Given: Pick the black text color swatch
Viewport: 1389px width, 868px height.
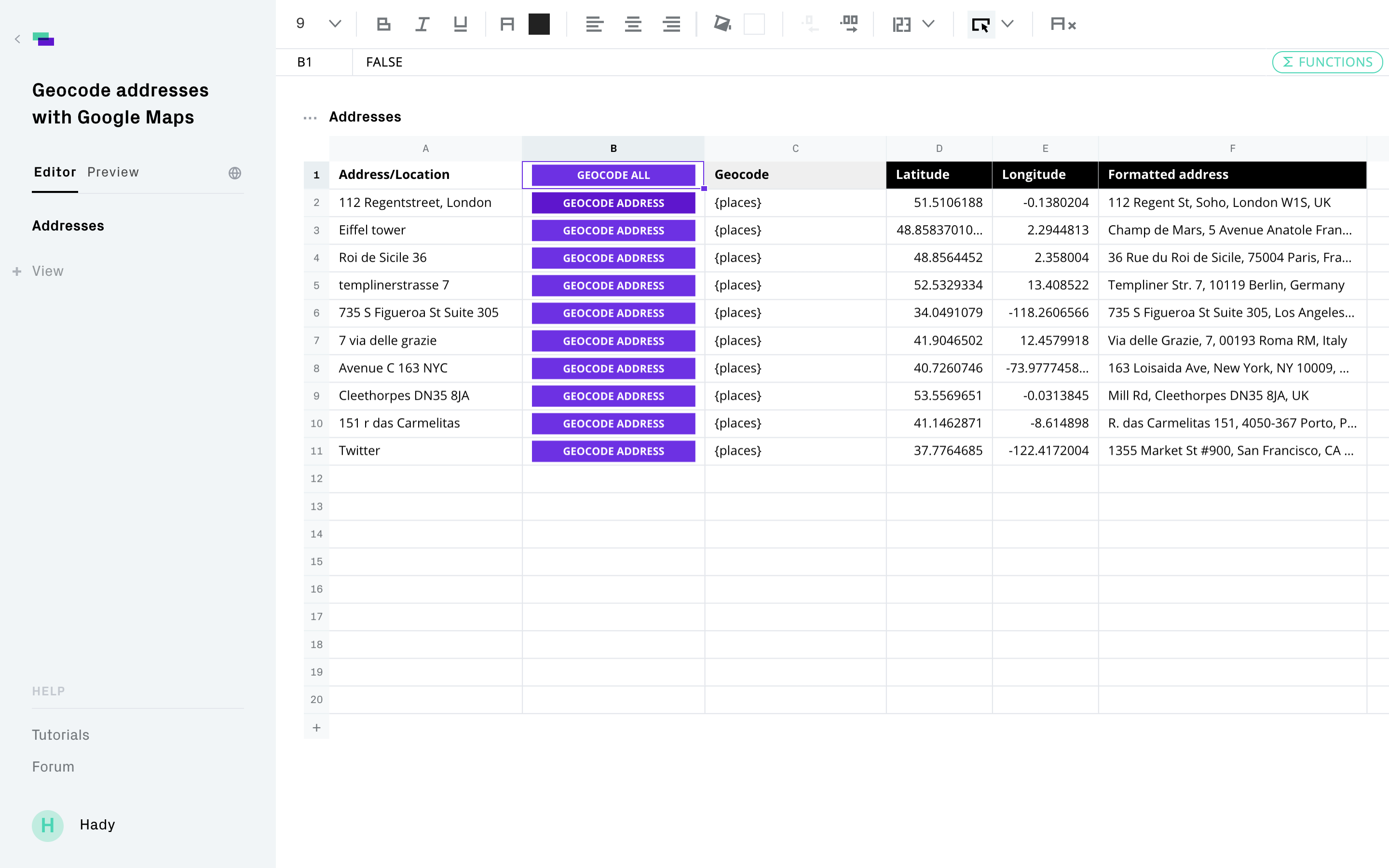Looking at the screenshot, I should tap(539, 24).
